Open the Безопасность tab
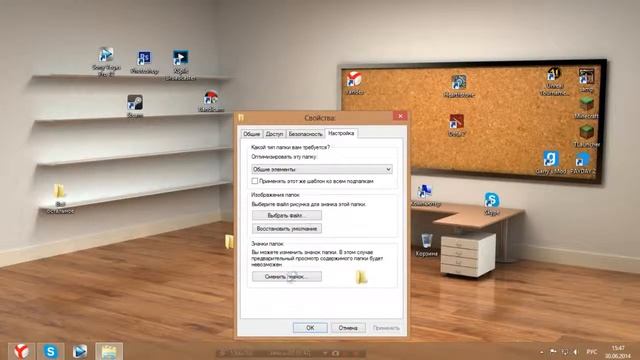 click(305, 134)
